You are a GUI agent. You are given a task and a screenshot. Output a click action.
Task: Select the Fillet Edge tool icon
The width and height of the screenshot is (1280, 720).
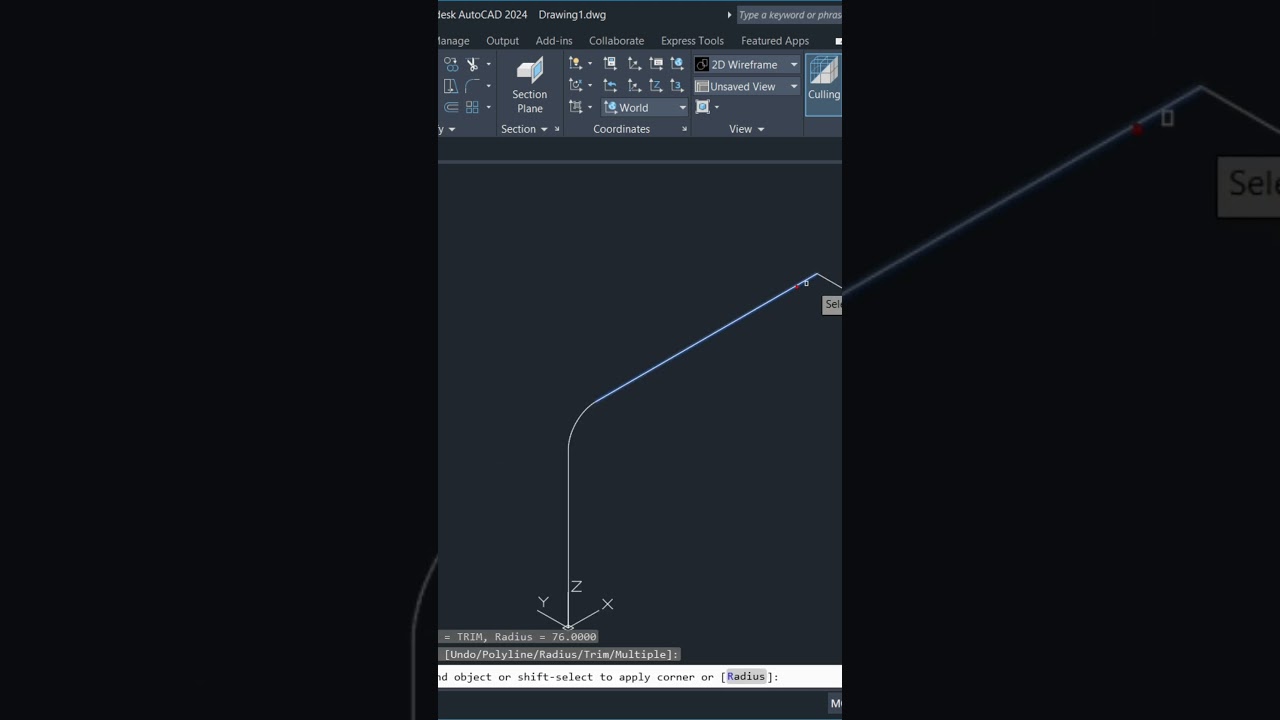click(x=472, y=86)
